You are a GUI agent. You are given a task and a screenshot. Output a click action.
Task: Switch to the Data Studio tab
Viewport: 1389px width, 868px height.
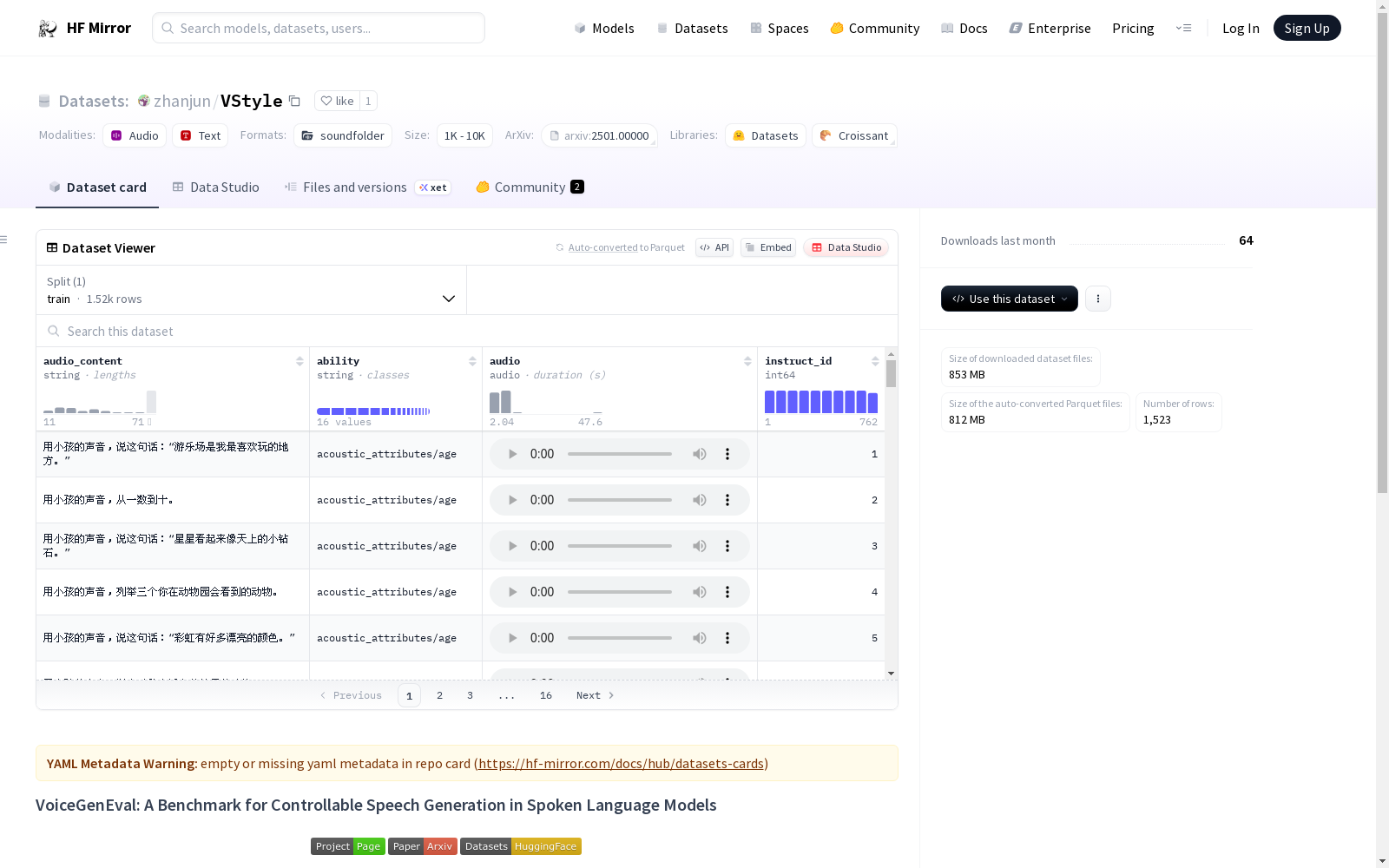click(215, 187)
